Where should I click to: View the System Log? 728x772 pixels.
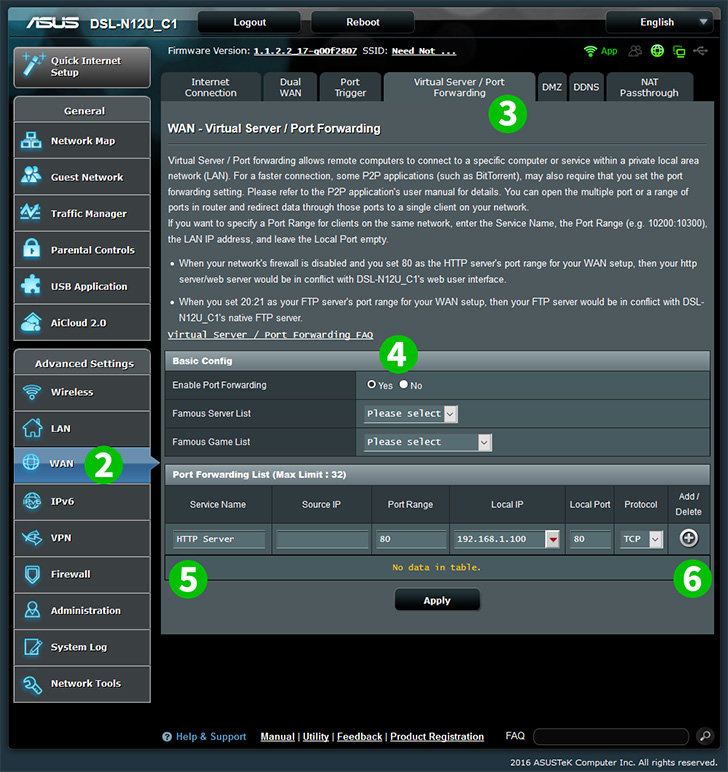82,647
